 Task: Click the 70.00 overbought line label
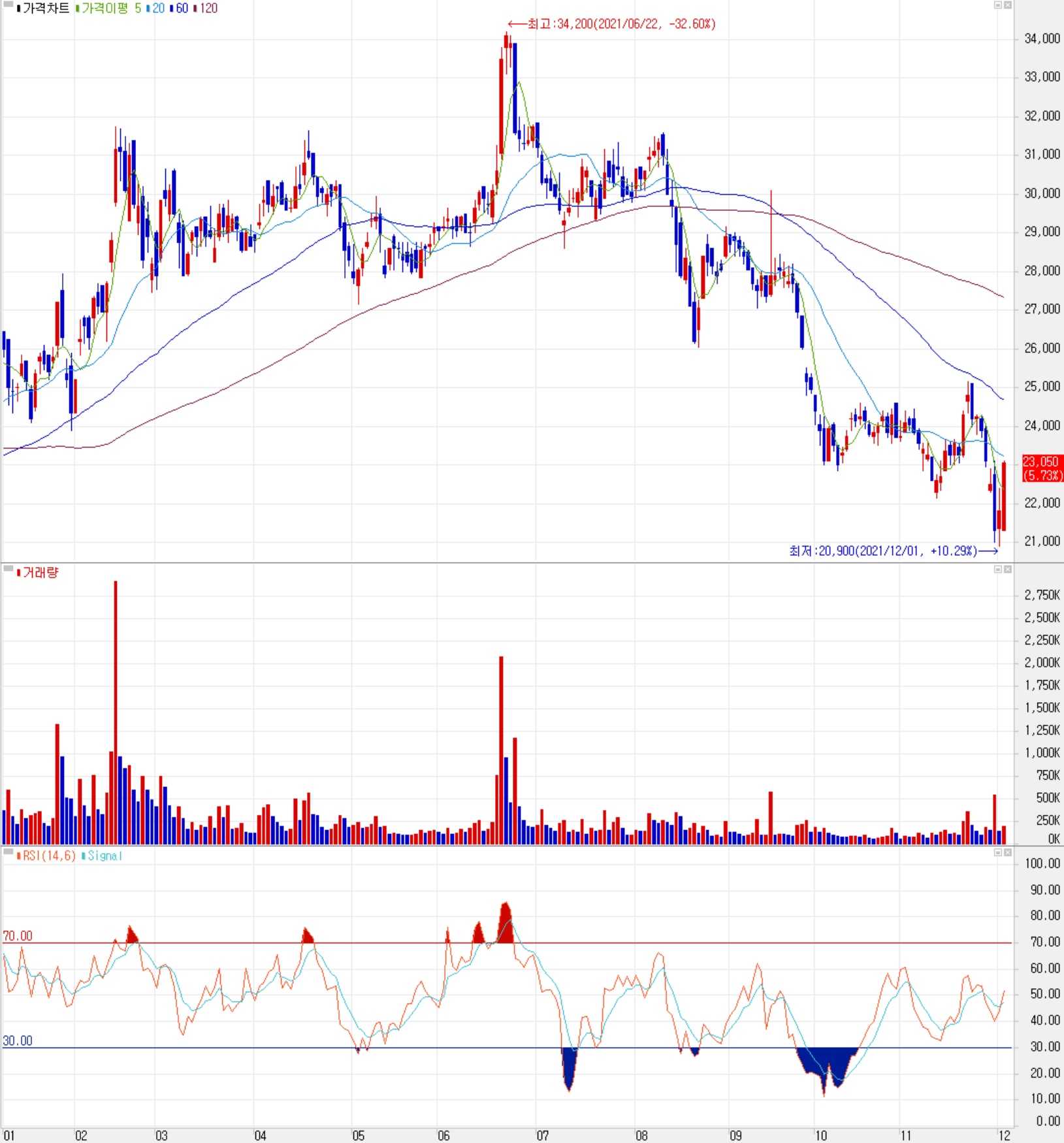click(18, 936)
